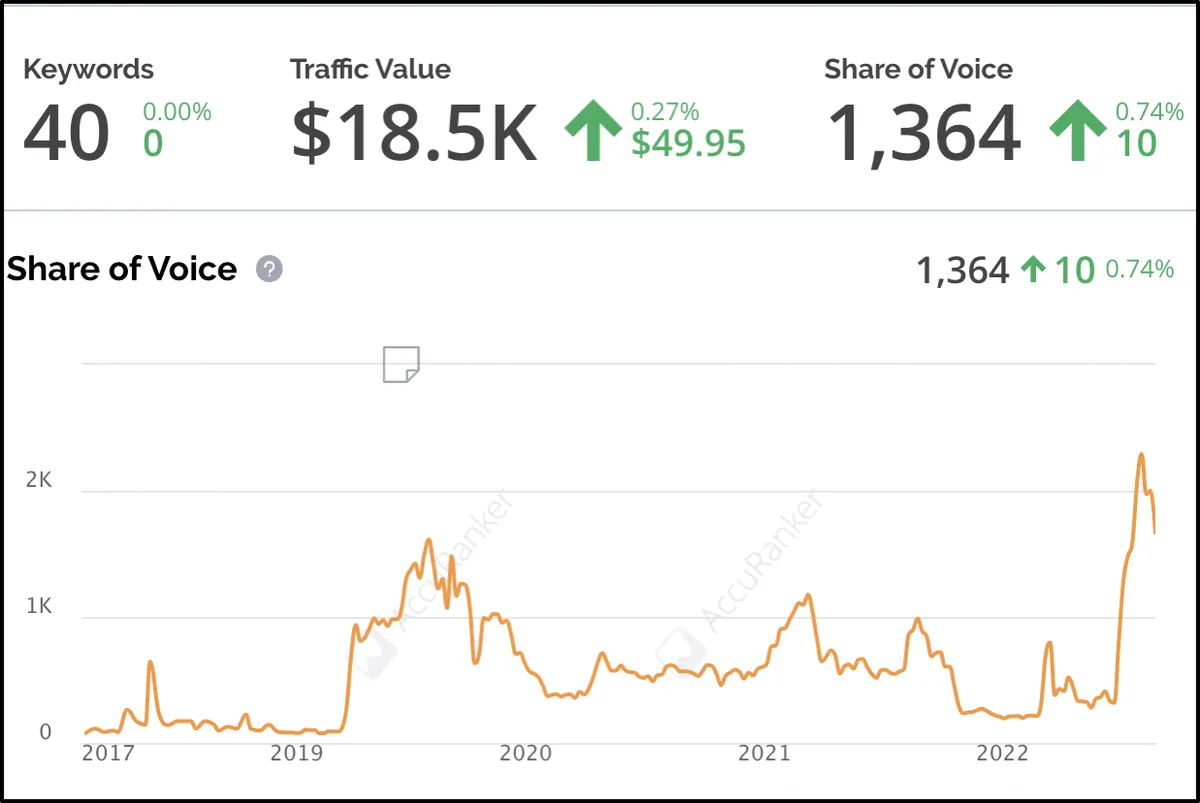This screenshot has width=1200, height=803.
Task: Click the 2017 spike on the orange line
Action: pyautogui.click(x=150, y=662)
